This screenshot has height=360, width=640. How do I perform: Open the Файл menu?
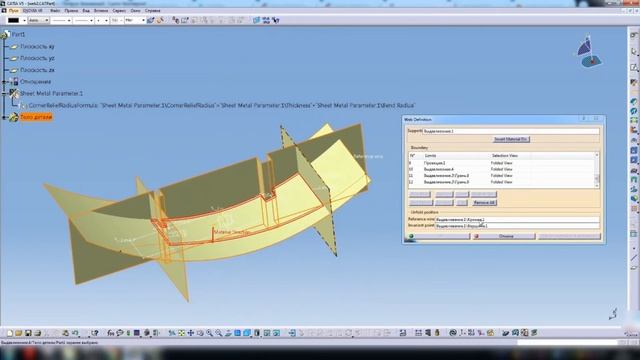click(x=55, y=11)
